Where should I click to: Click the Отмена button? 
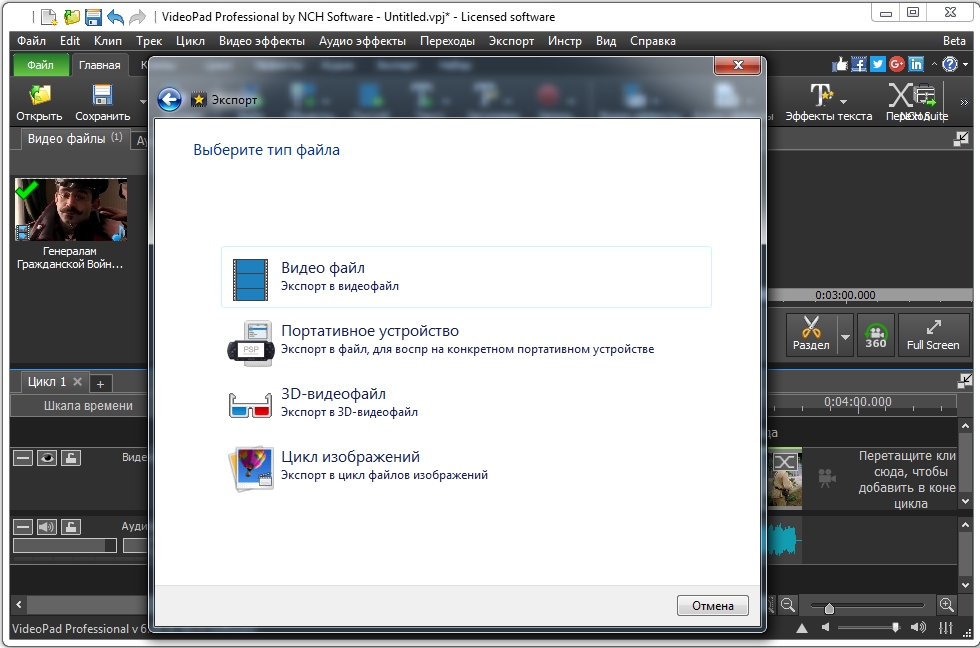pyautogui.click(x=712, y=606)
